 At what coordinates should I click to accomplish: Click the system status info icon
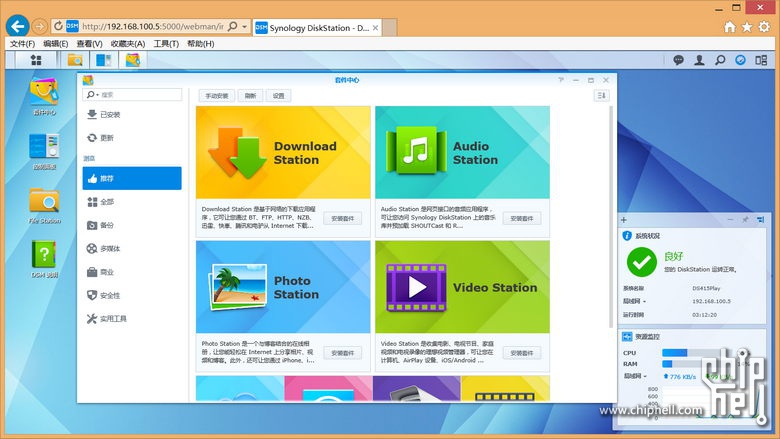click(x=627, y=236)
